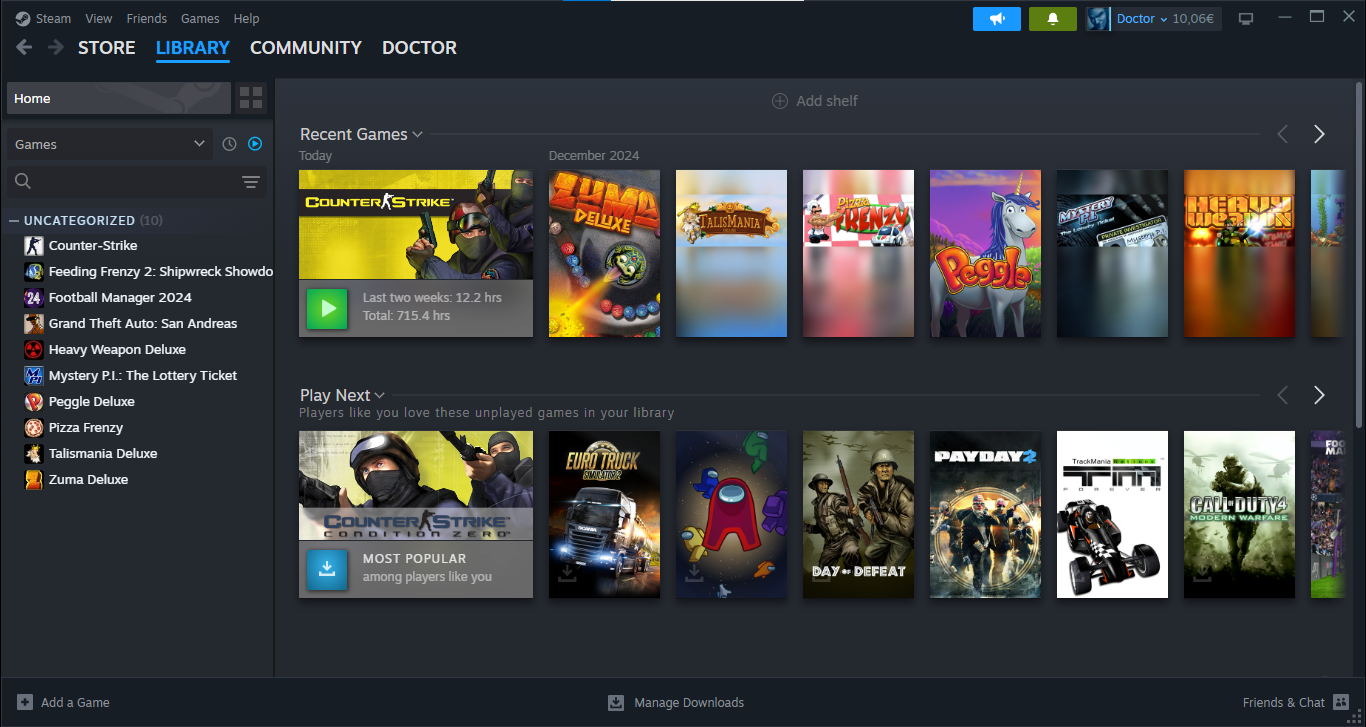Open the Friends menu in the menu bar
1366x727 pixels.
147,18
